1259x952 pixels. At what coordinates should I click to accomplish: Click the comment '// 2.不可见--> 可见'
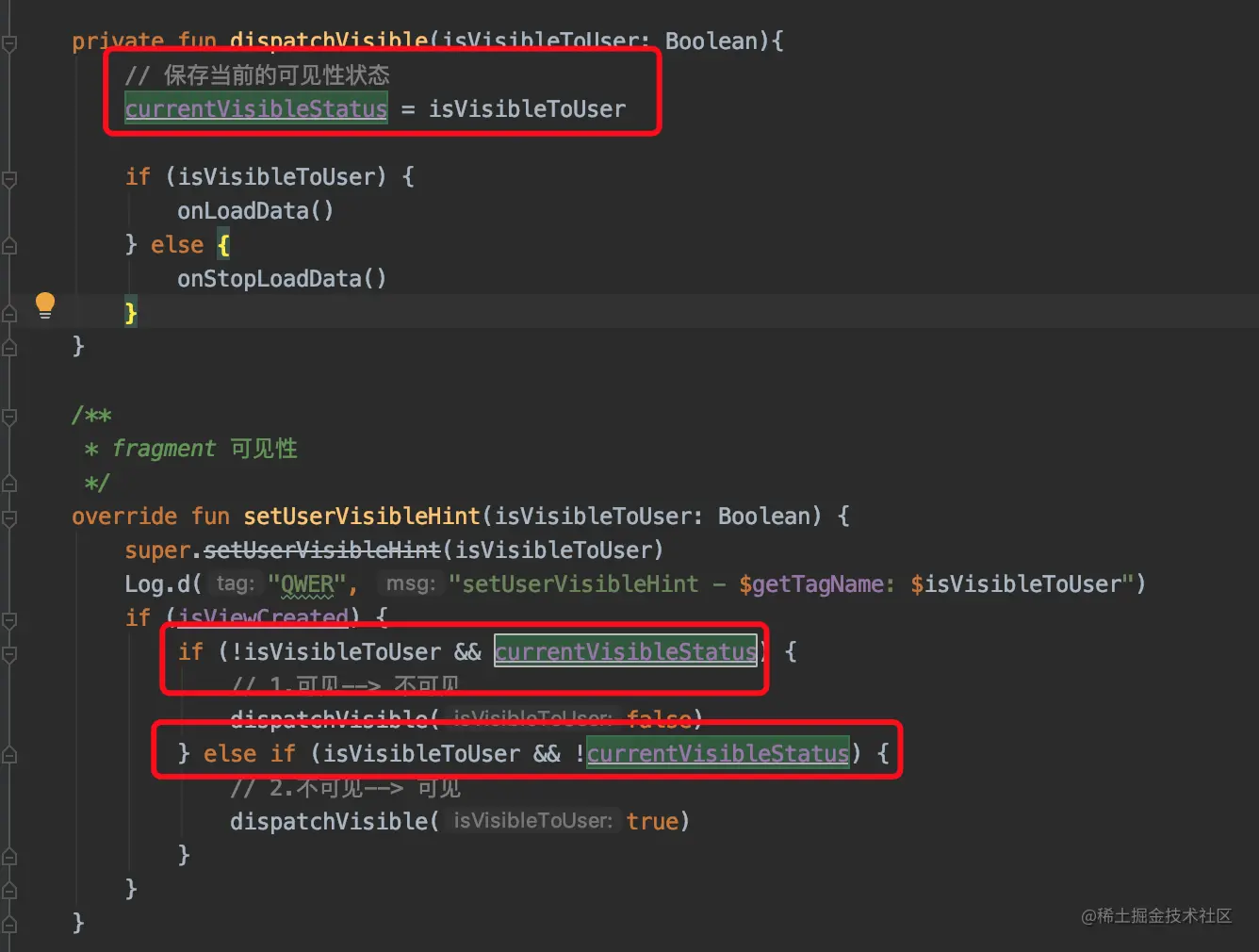tap(346, 788)
